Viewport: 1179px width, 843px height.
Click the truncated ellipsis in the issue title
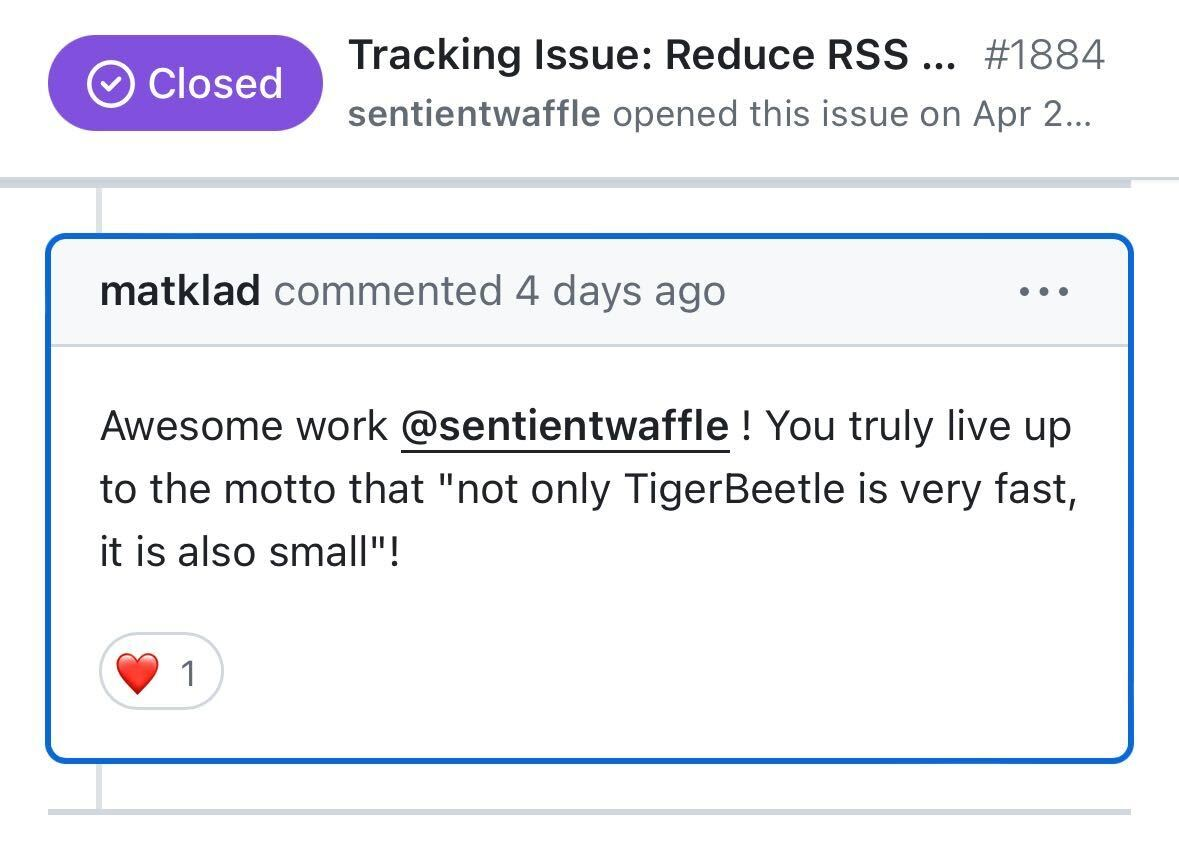(x=936, y=58)
